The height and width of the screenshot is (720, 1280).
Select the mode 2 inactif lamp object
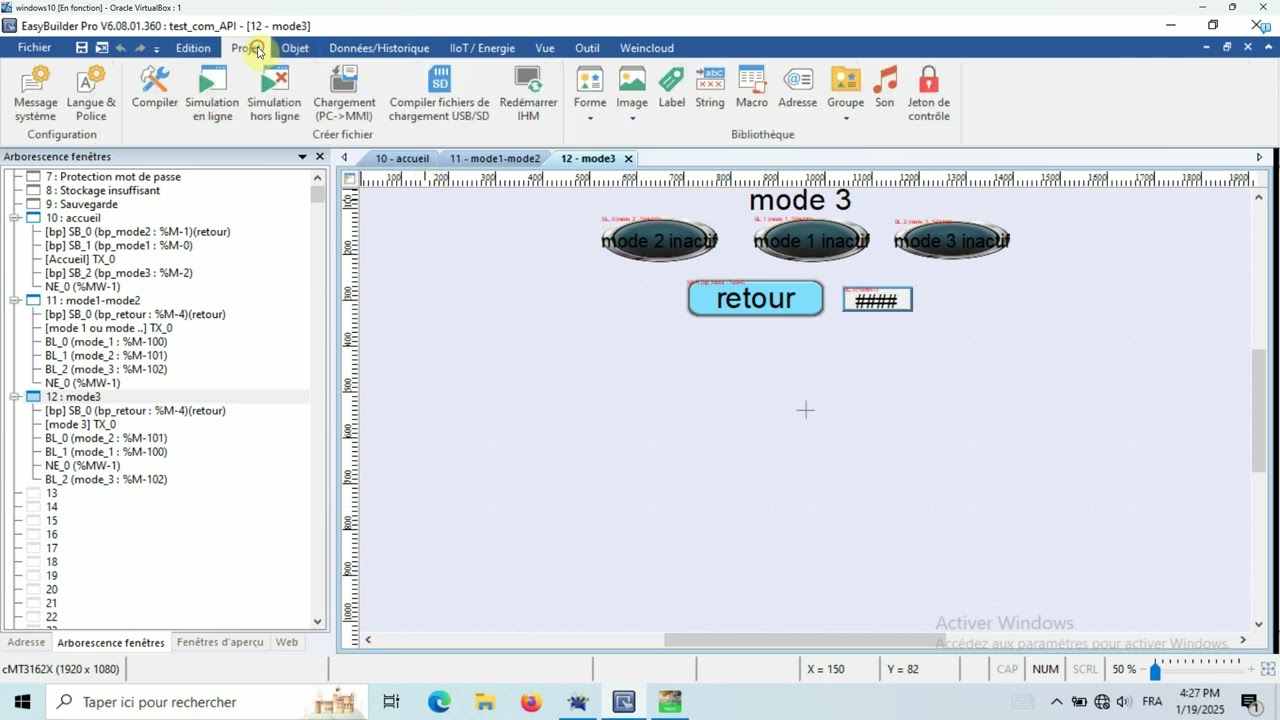coord(659,240)
